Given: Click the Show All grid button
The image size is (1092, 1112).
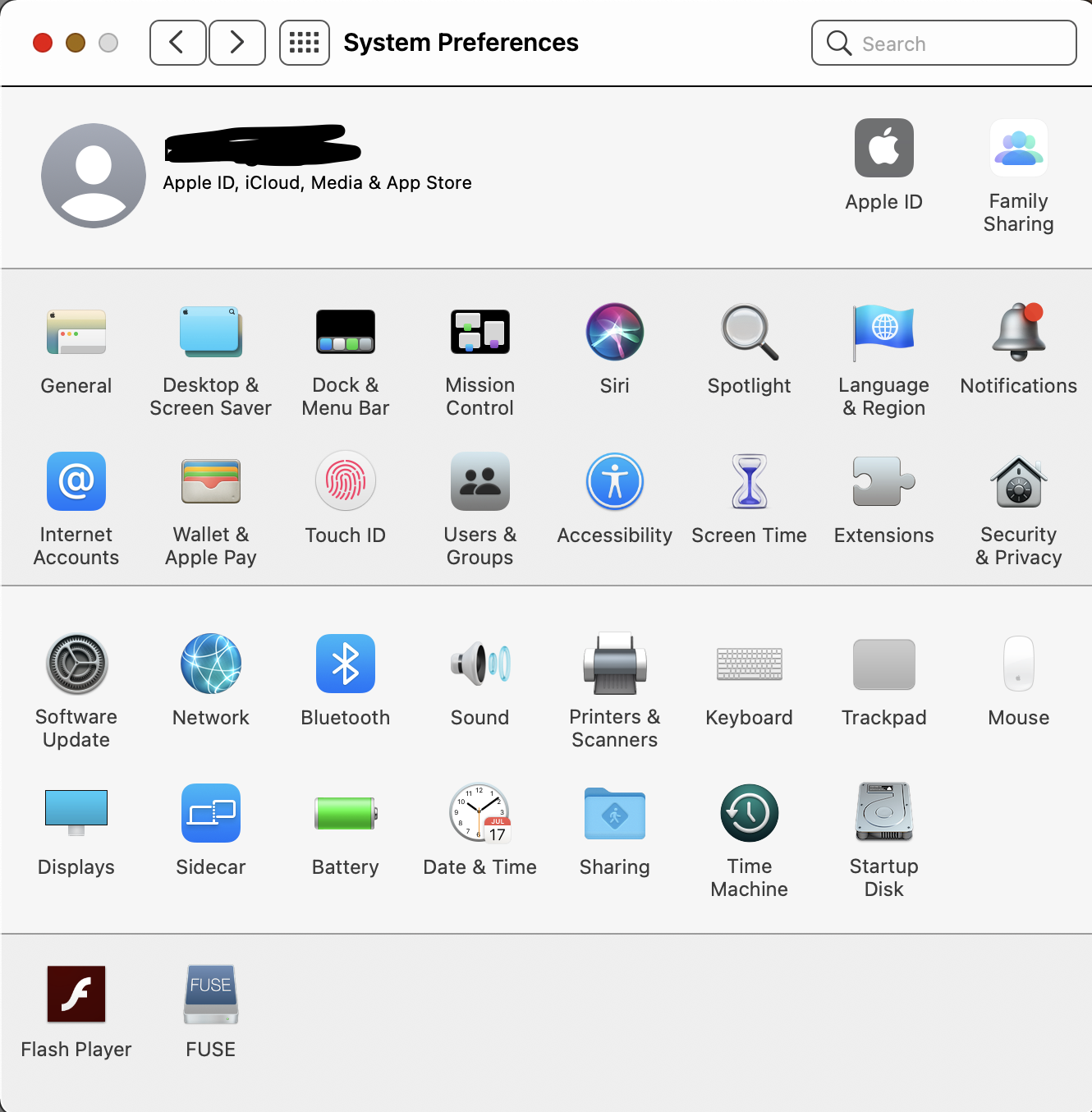Looking at the screenshot, I should [x=304, y=43].
